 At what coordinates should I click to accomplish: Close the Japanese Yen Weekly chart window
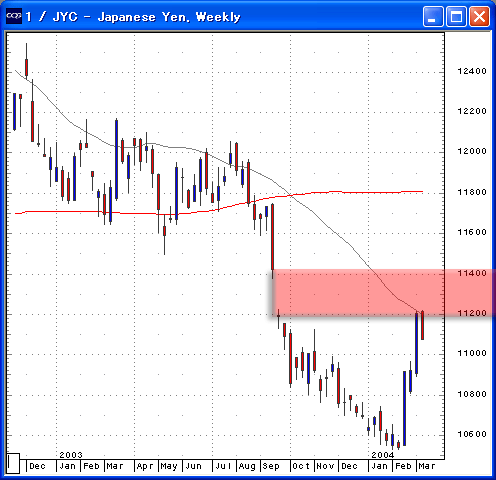coord(480,16)
